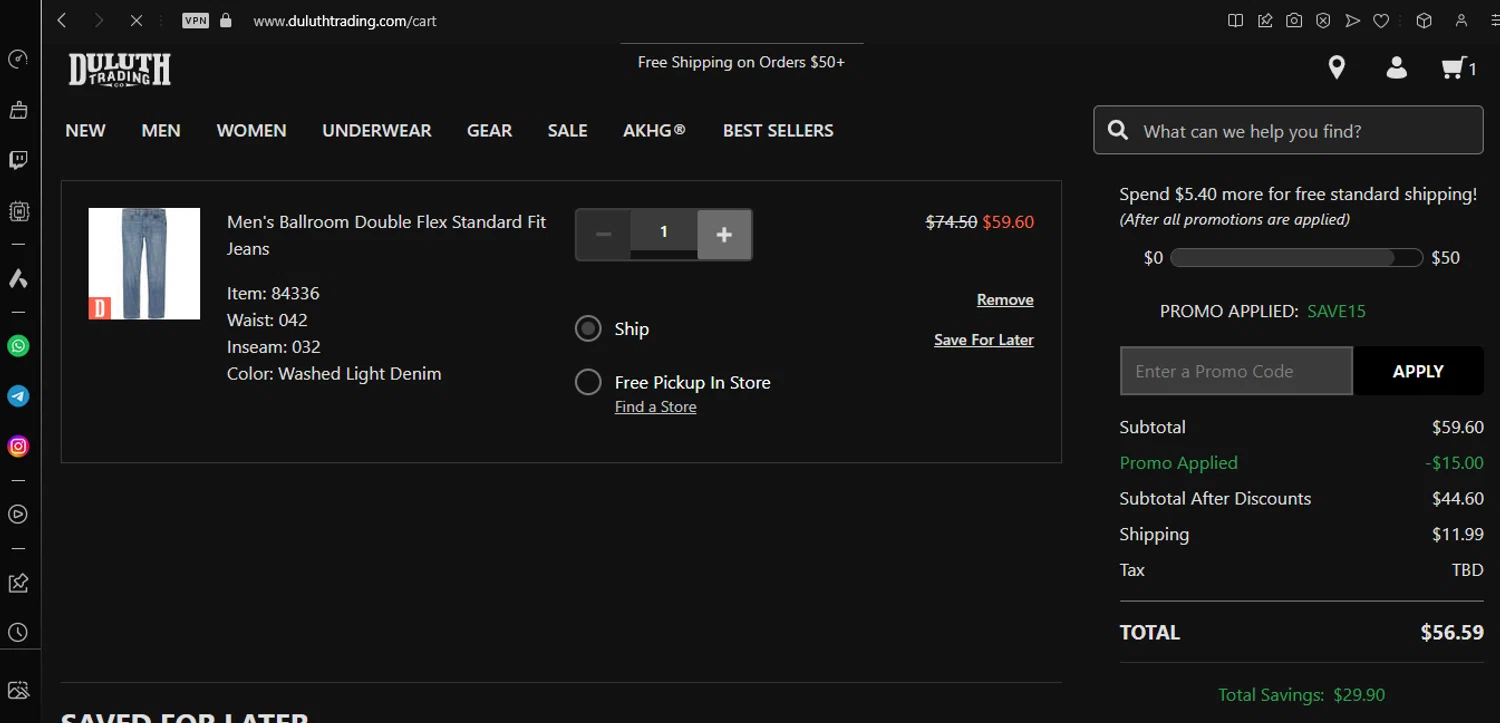Add page to bookmarks with heart icon

pos(1381,20)
